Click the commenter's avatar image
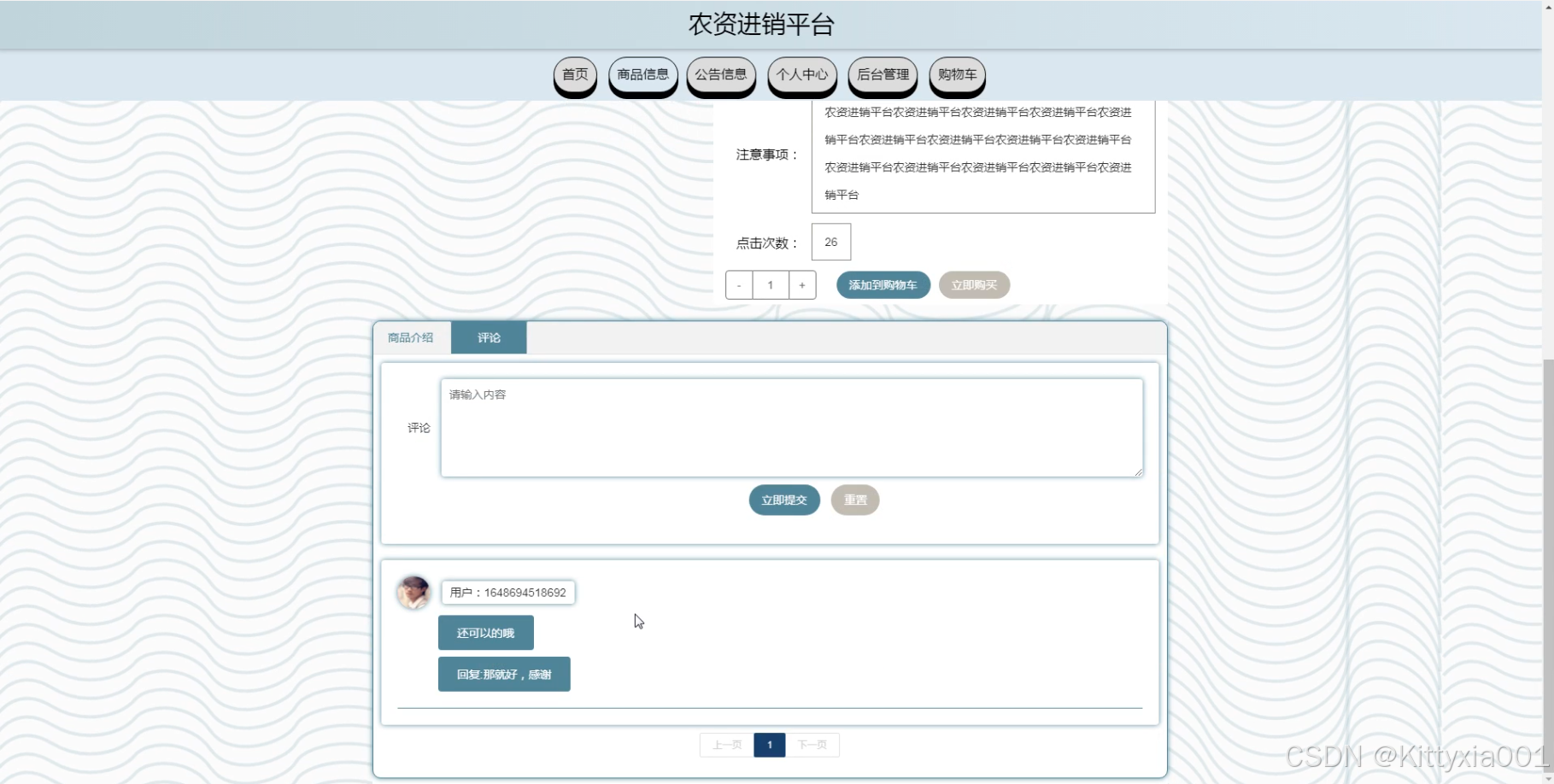 click(413, 592)
